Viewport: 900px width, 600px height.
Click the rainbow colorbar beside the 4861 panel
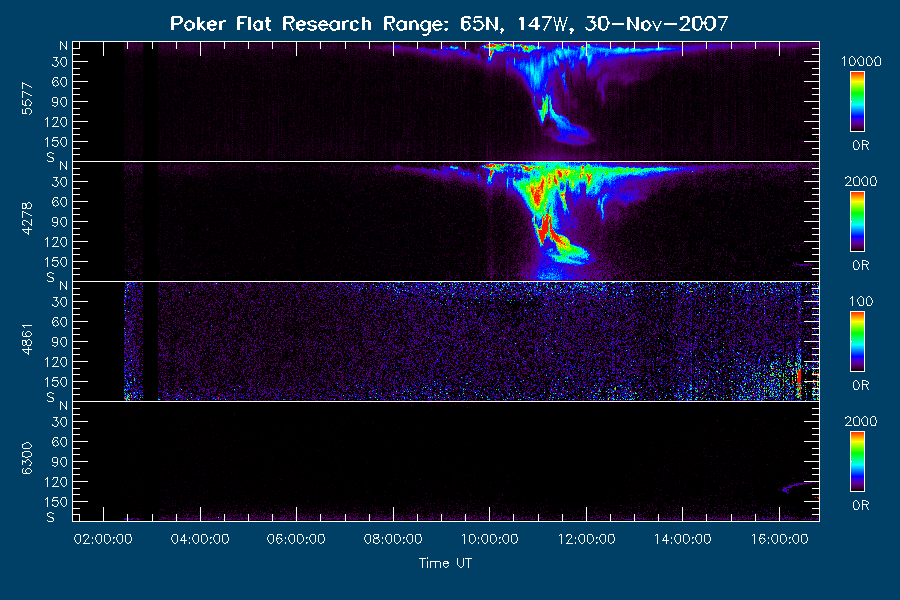click(x=858, y=342)
